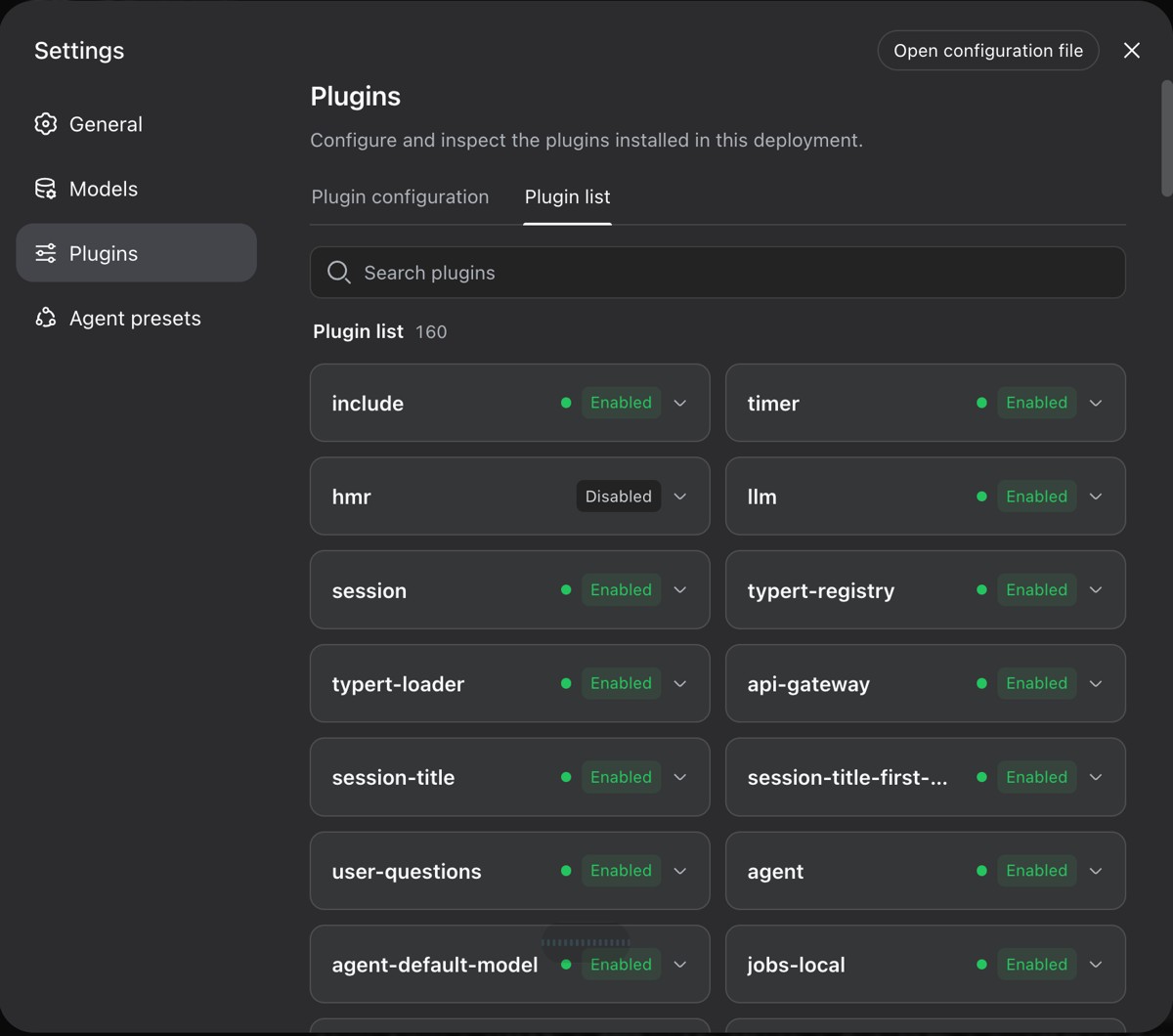Click the General gear icon in sidebar
This screenshot has width=1173, height=1036.
click(x=45, y=124)
